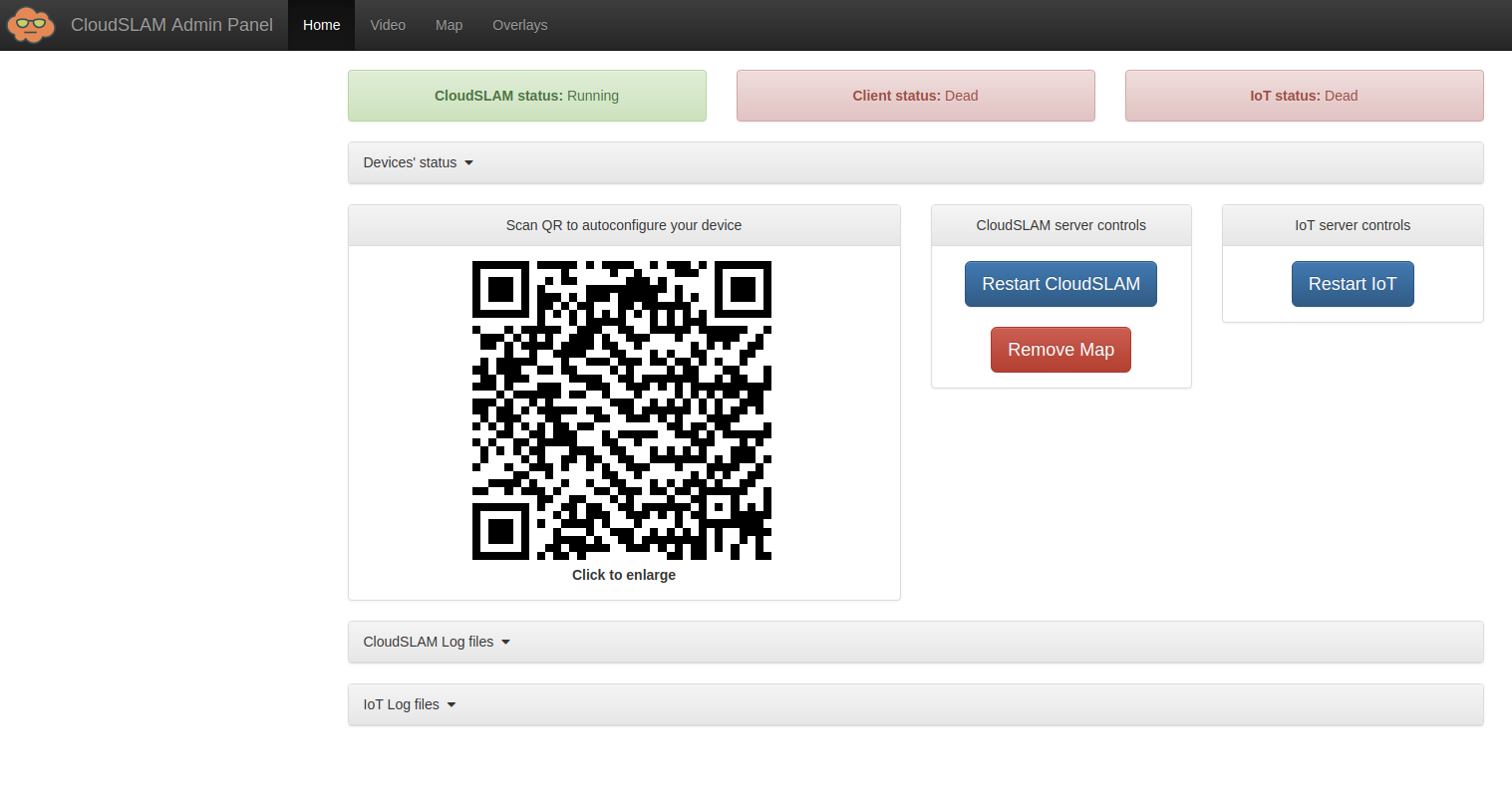
Task: Click the 'Scan QR to autoconfigure your device' heading
Action: click(624, 225)
